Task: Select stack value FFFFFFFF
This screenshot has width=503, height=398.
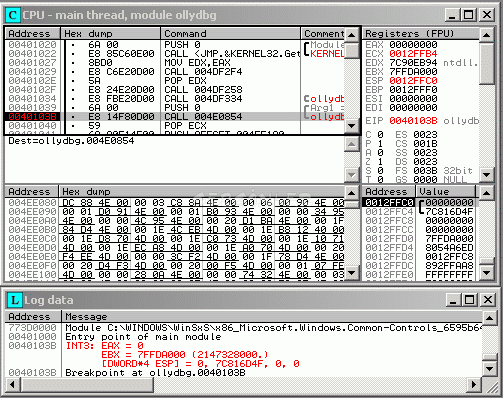Action: pyautogui.click(x=449, y=275)
